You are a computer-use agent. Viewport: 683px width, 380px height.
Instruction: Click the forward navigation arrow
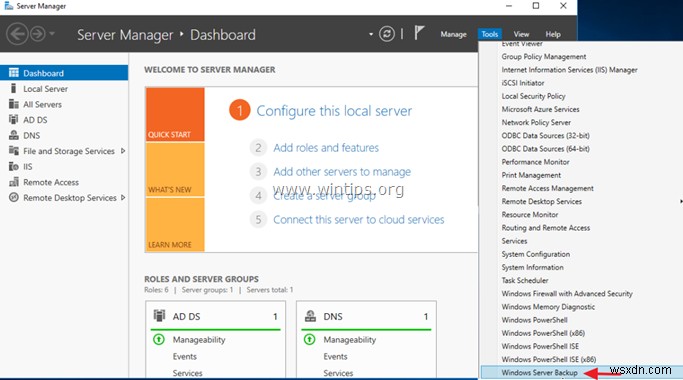pyautogui.click(x=38, y=34)
